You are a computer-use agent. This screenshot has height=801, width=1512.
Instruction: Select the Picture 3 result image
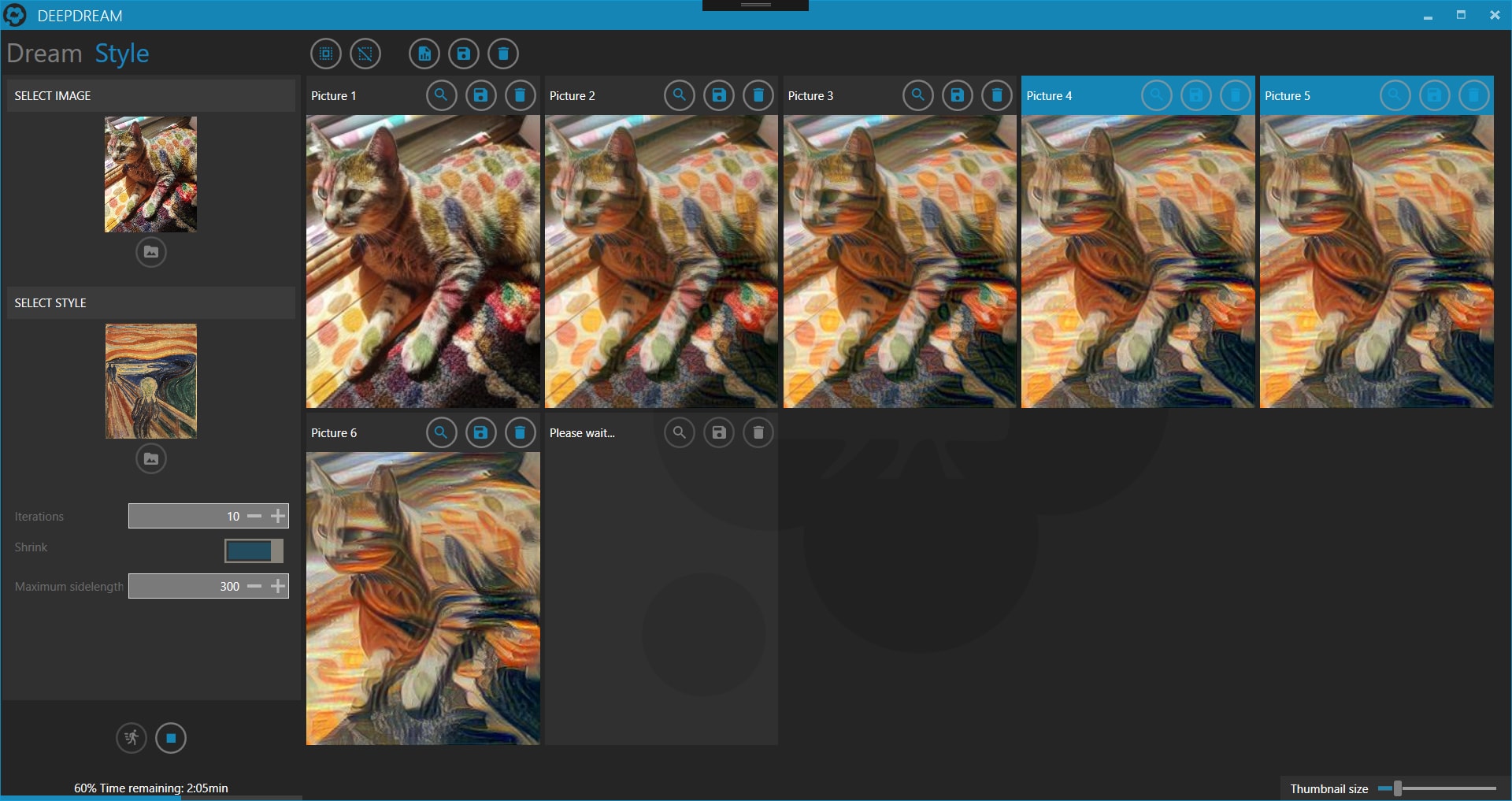(900, 261)
